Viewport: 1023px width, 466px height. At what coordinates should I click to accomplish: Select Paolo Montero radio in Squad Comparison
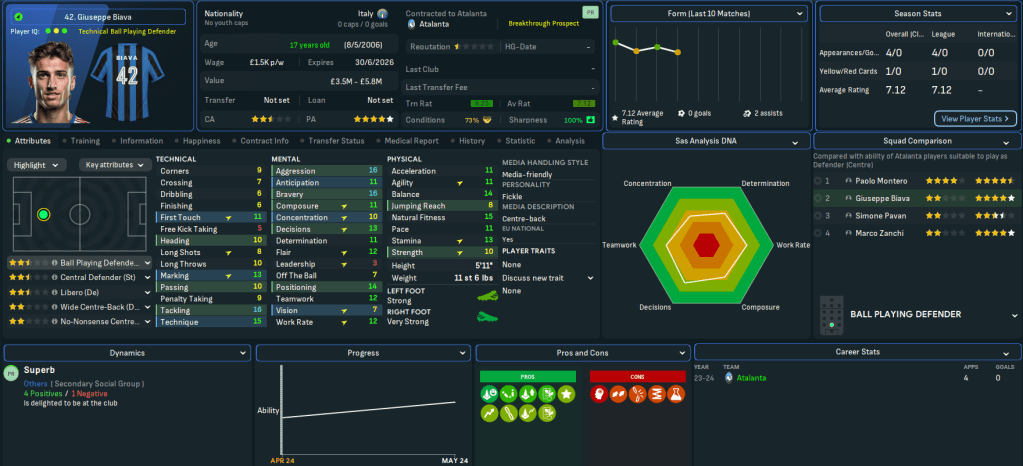pos(818,181)
